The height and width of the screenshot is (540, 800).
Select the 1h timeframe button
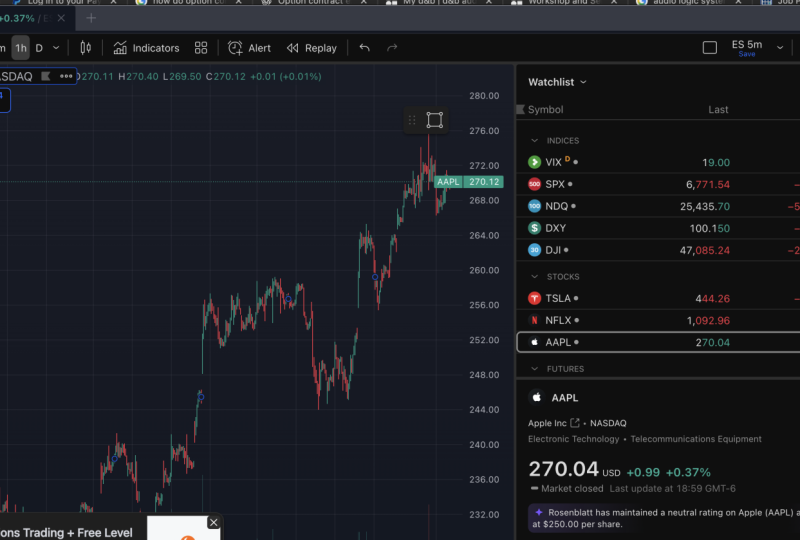(x=20, y=48)
